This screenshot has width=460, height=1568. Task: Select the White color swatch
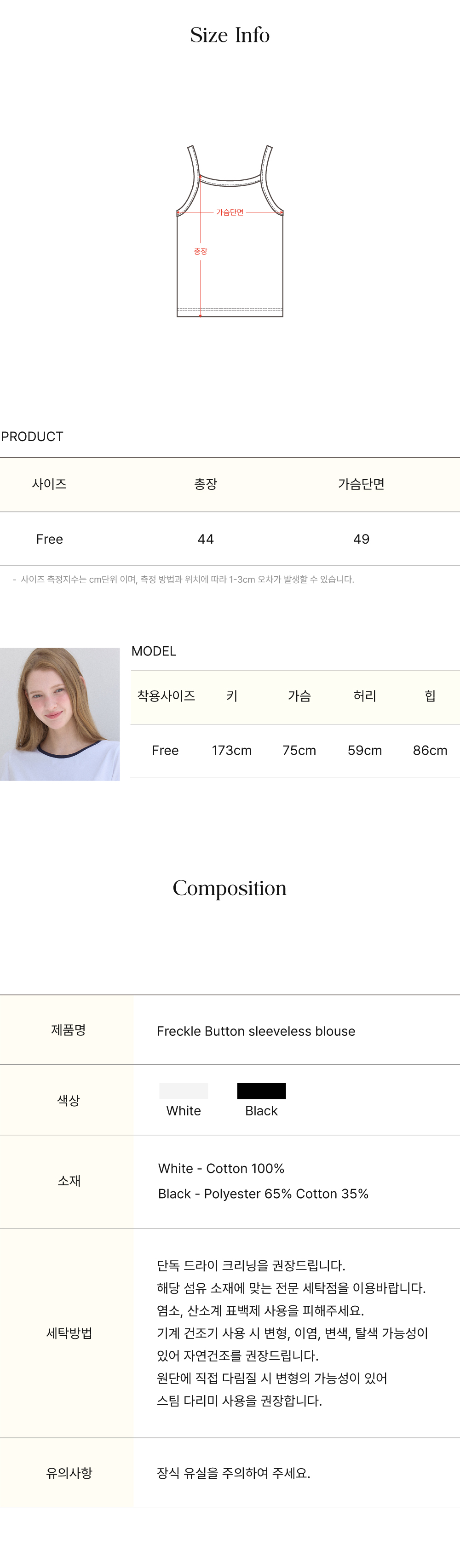click(183, 1091)
